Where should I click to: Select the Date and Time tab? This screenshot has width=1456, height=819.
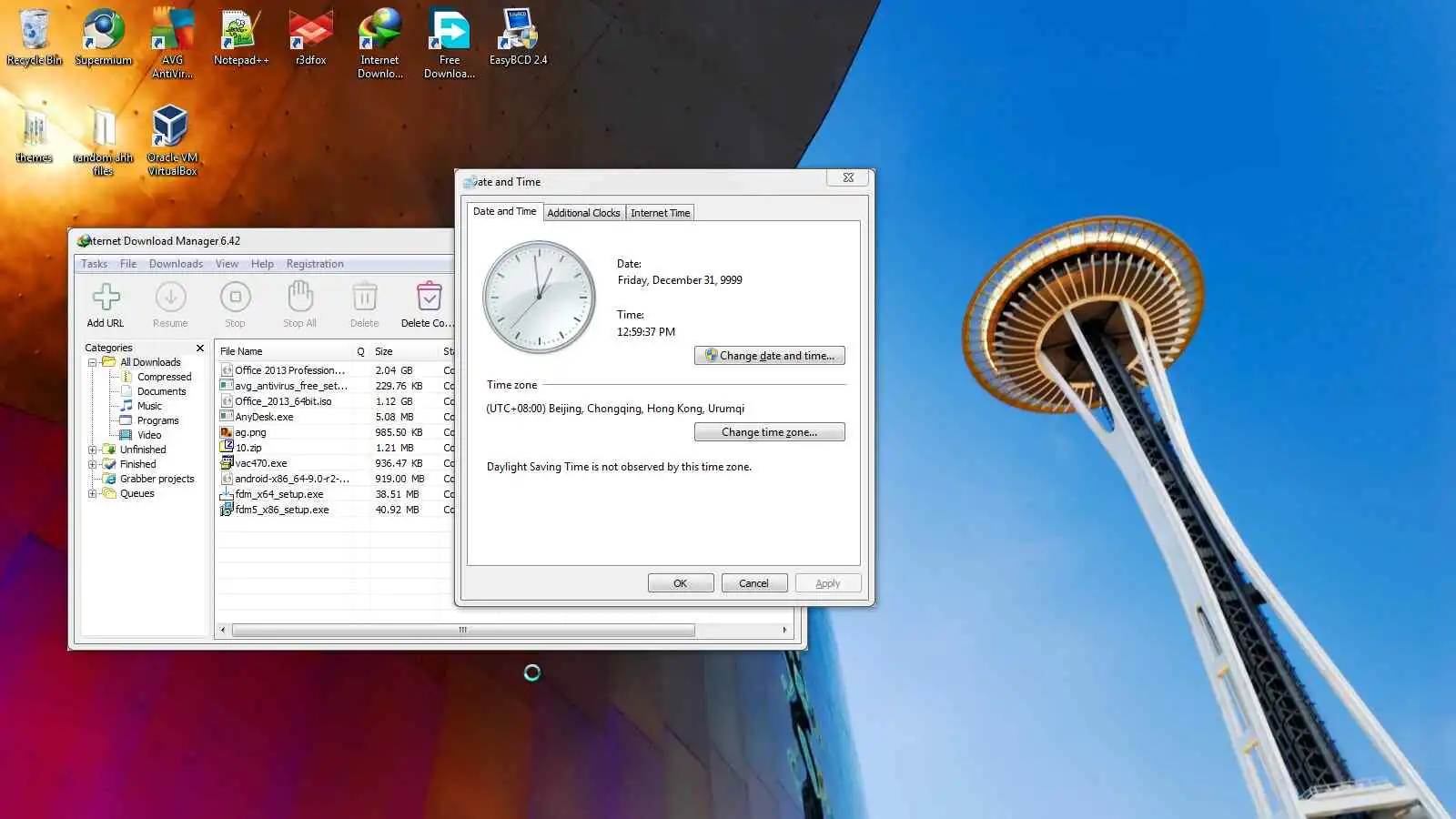505,211
